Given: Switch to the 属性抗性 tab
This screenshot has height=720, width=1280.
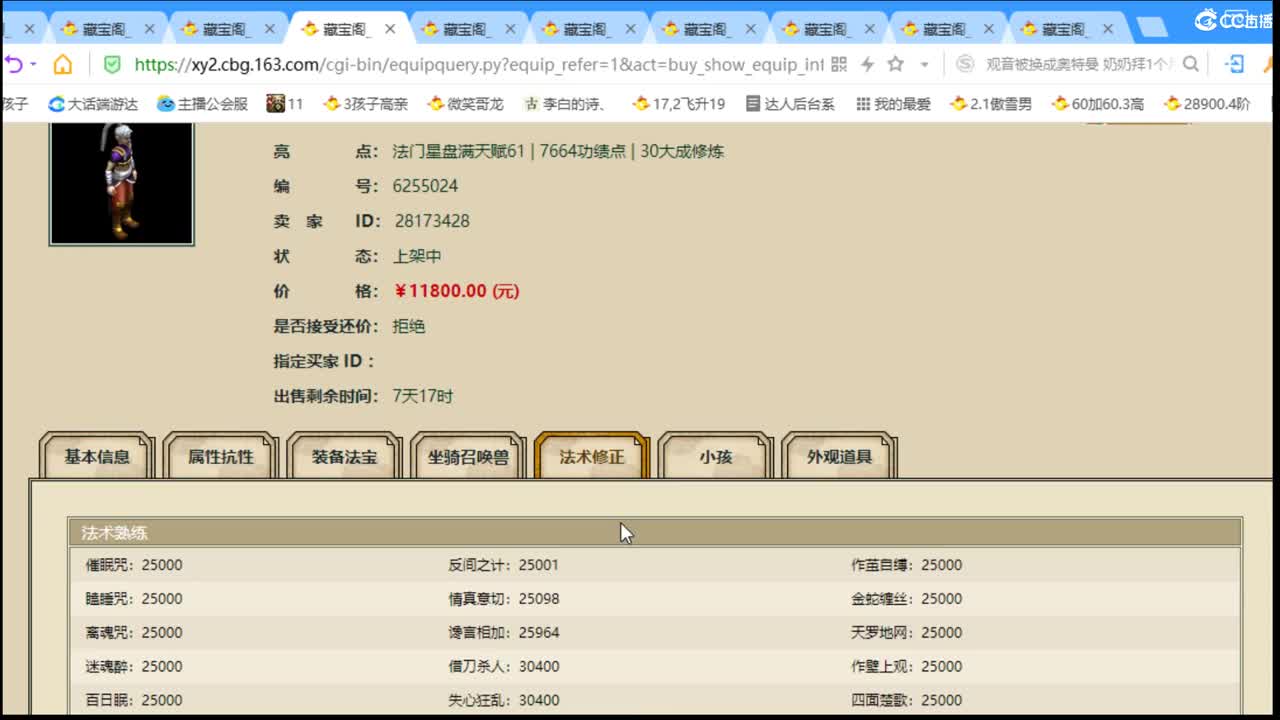Looking at the screenshot, I should point(221,457).
